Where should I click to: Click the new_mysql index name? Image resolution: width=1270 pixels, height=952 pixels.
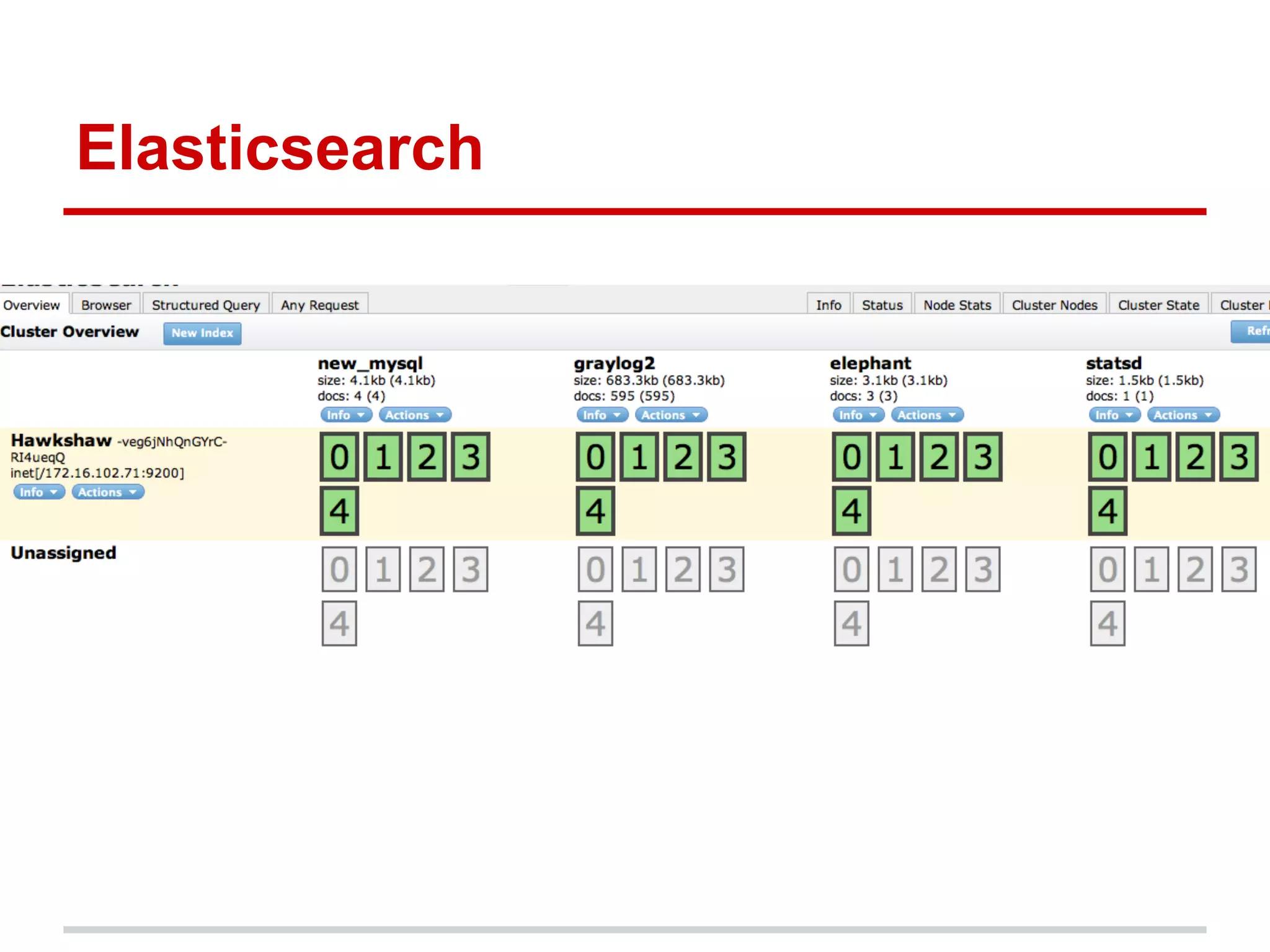(370, 363)
